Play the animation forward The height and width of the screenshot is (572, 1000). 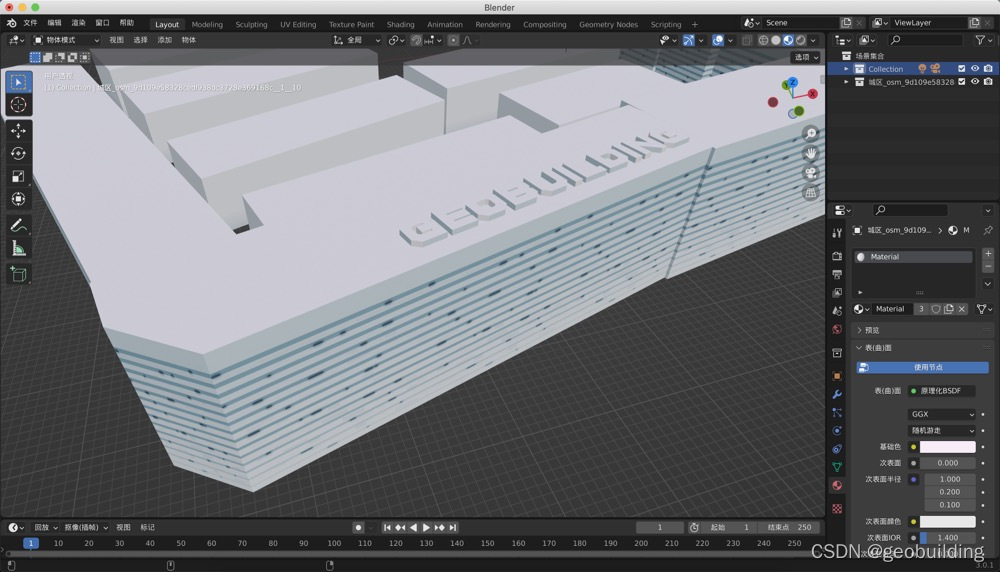[x=426, y=527]
